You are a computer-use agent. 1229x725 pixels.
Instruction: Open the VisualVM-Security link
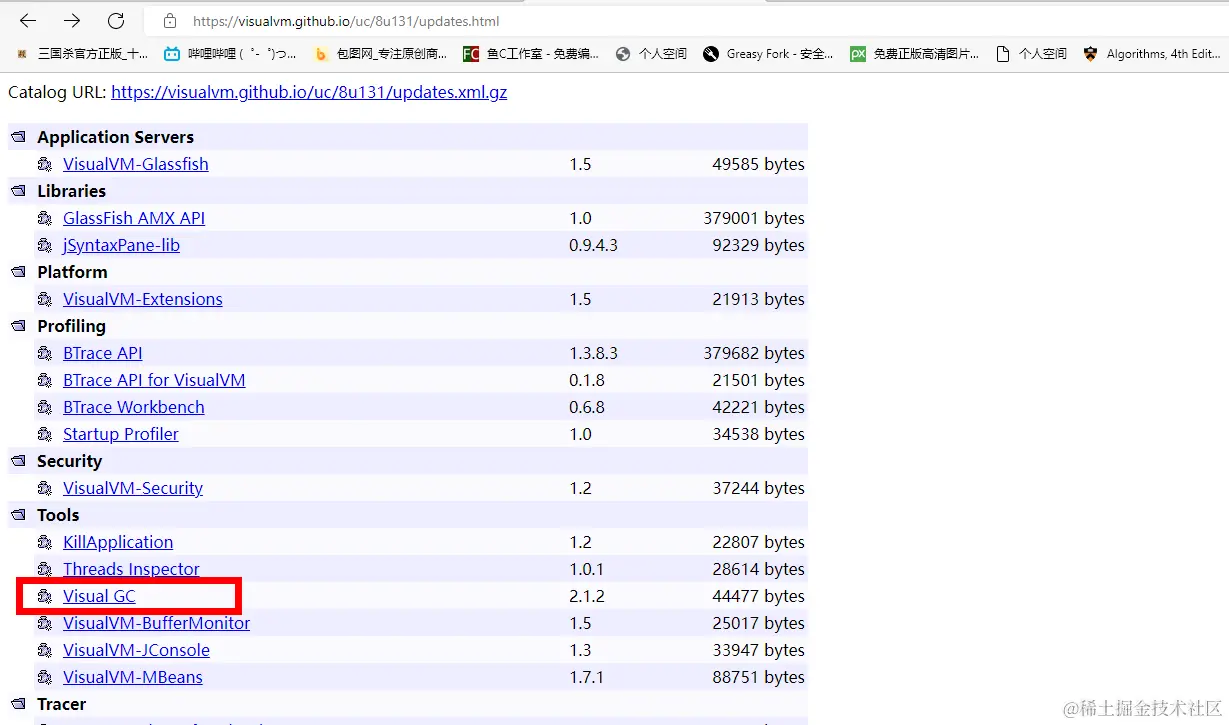pos(133,488)
